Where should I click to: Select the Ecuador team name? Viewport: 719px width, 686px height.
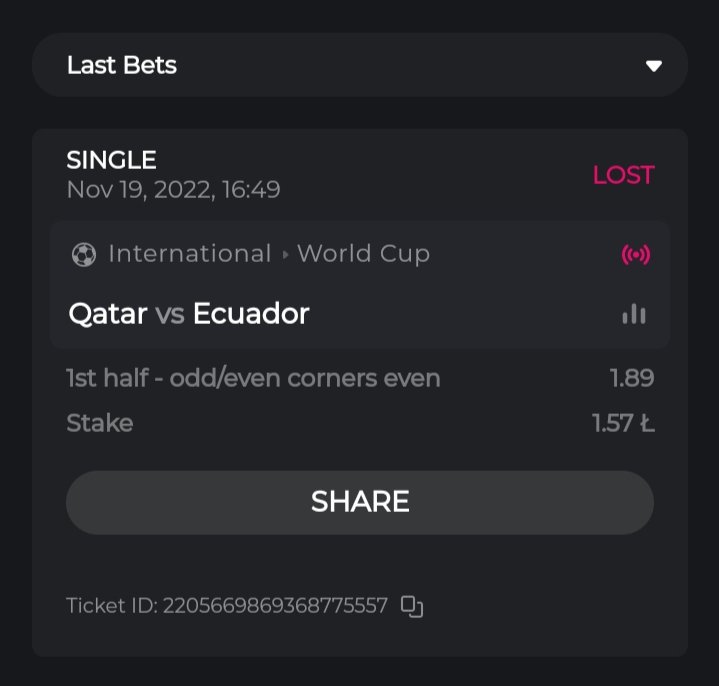pos(251,314)
